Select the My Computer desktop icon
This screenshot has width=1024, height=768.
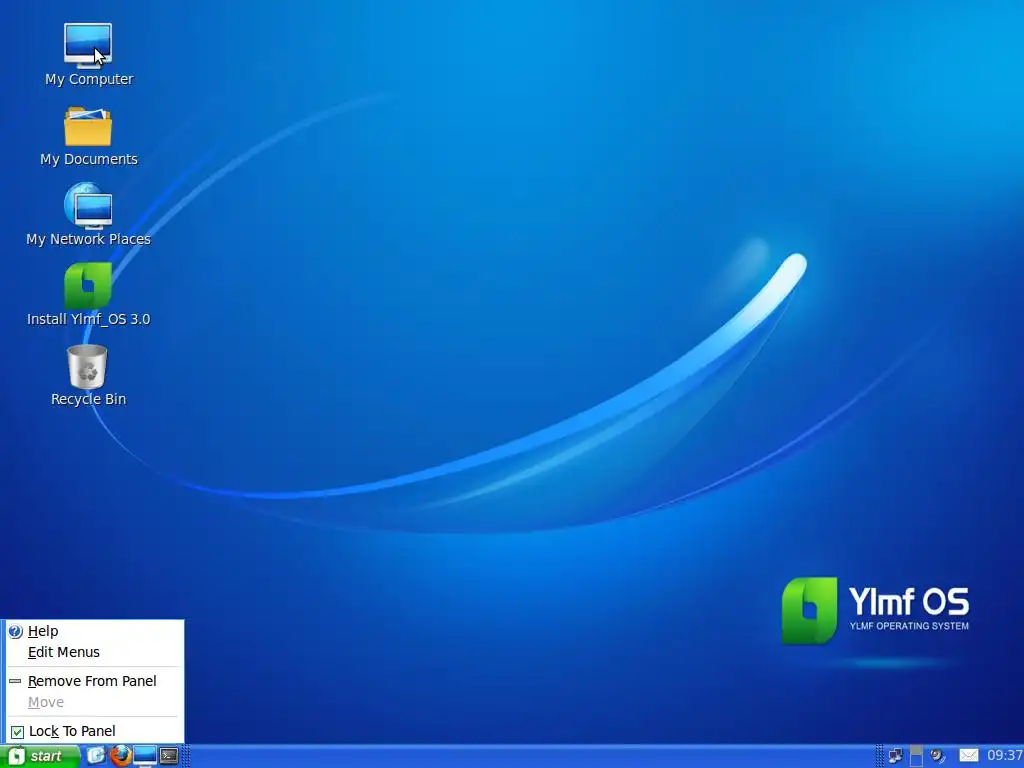(88, 46)
